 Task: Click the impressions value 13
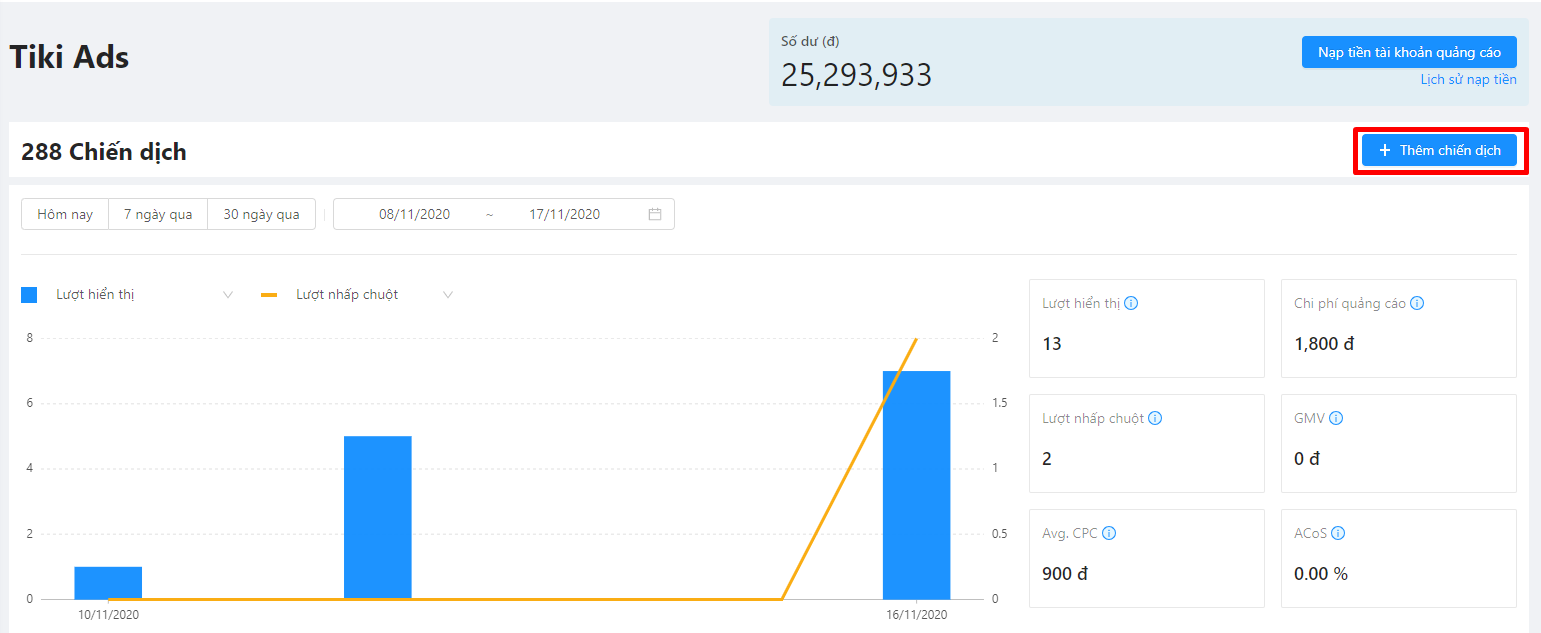[1052, 344]
